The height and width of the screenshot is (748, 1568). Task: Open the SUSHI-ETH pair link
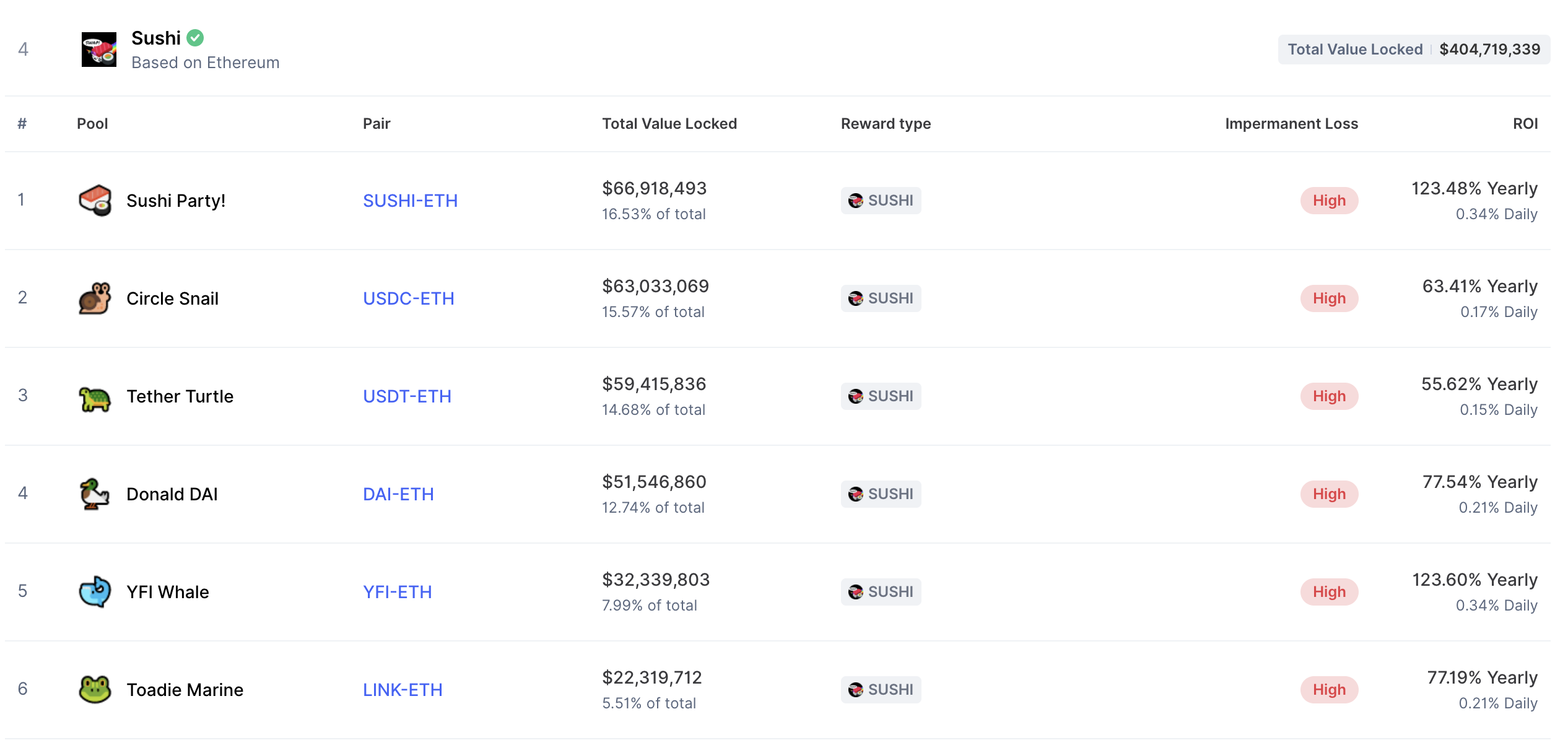(410, 201)
